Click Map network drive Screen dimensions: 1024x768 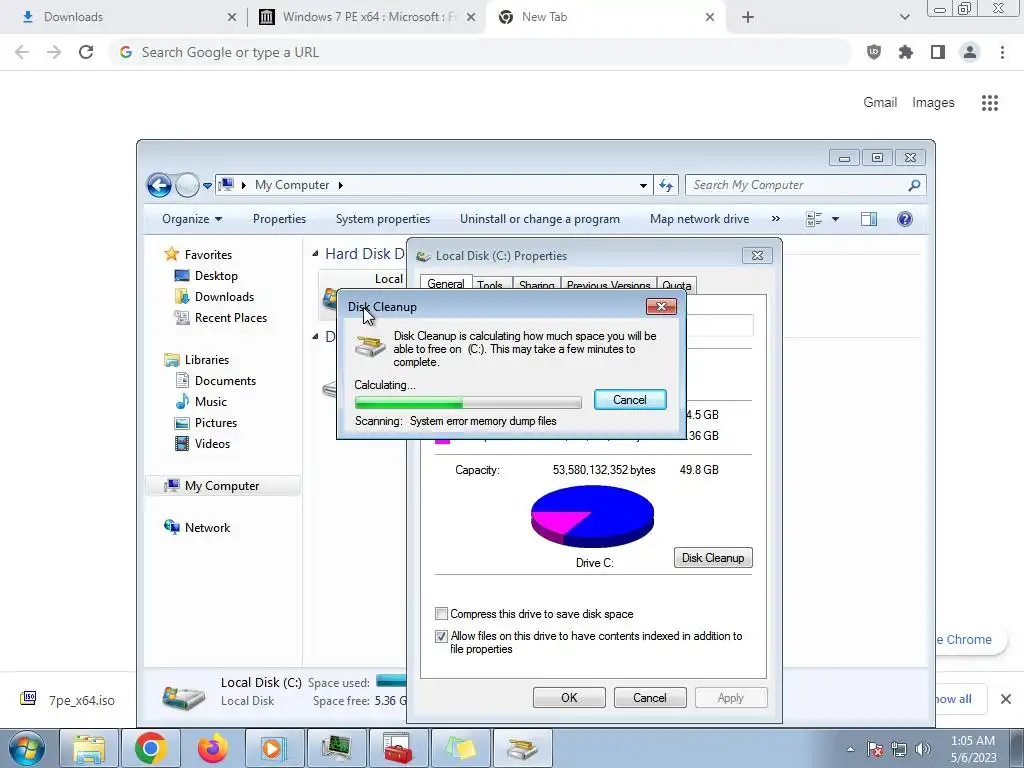[x=699, y=219]
